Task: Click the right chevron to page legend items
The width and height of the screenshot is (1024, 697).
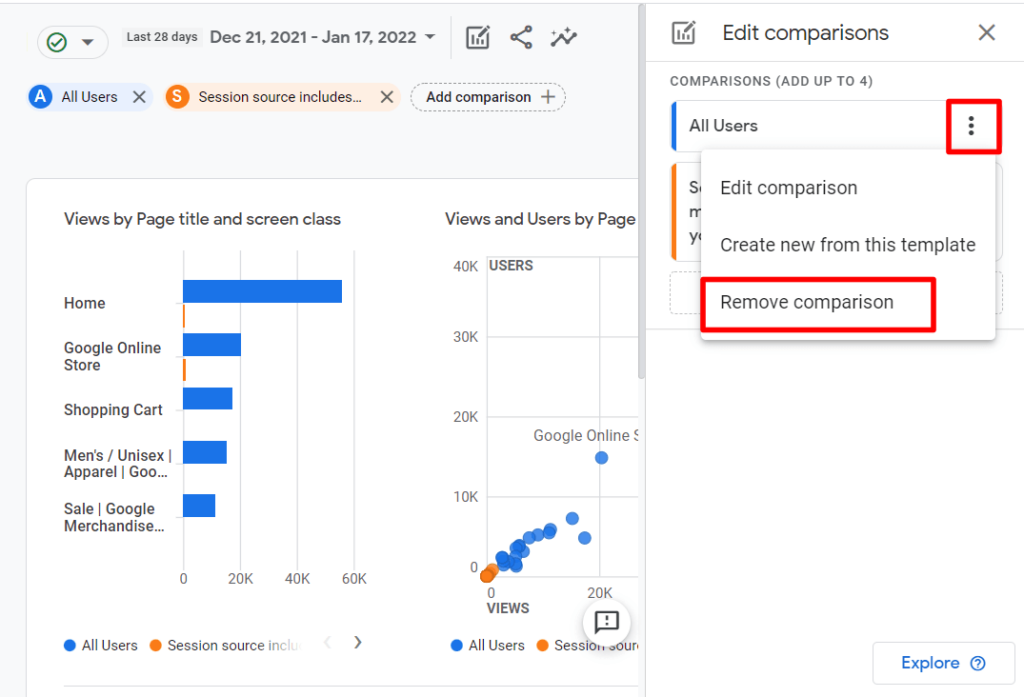Action: coord(357,643)
